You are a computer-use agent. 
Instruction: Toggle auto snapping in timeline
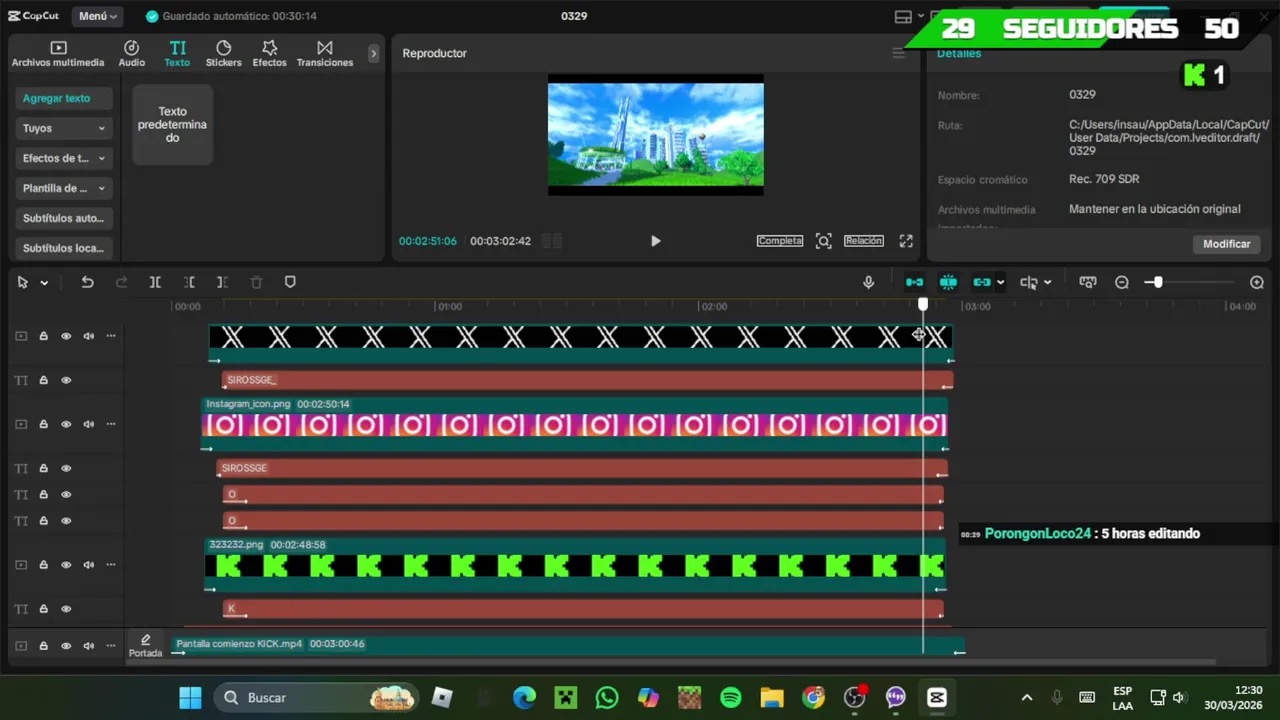pos(948,282)
